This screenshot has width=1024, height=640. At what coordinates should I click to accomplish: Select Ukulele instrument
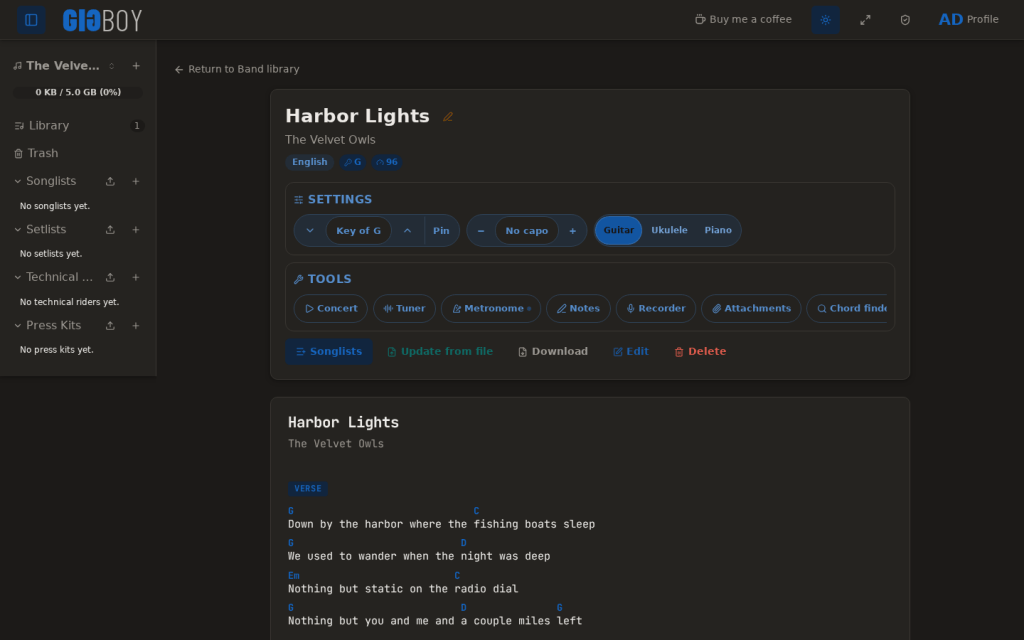[669, 231]
